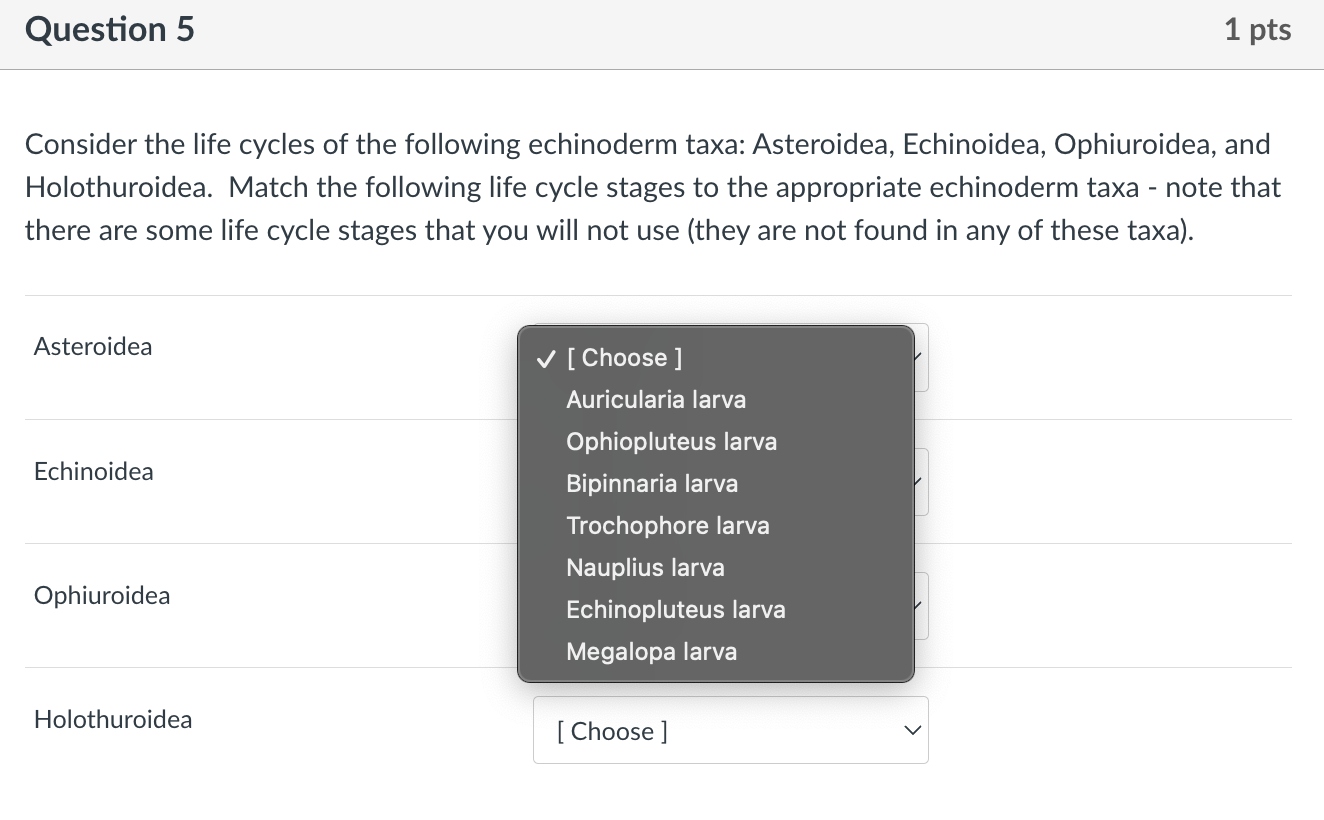1324x820 pixels.
Task: Click the Holothuroidea row label
Action: tap(112, 719)
